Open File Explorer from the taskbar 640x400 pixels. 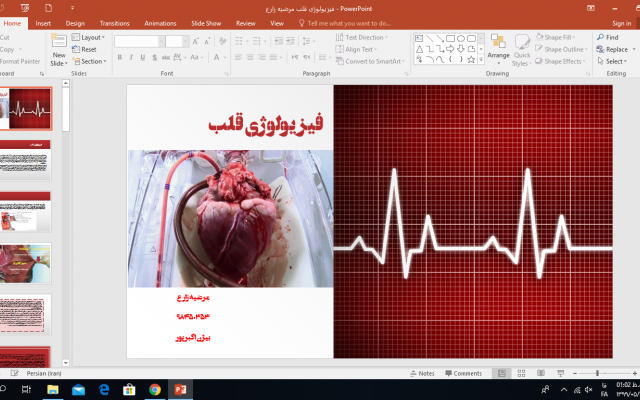[x=53, y=390]
